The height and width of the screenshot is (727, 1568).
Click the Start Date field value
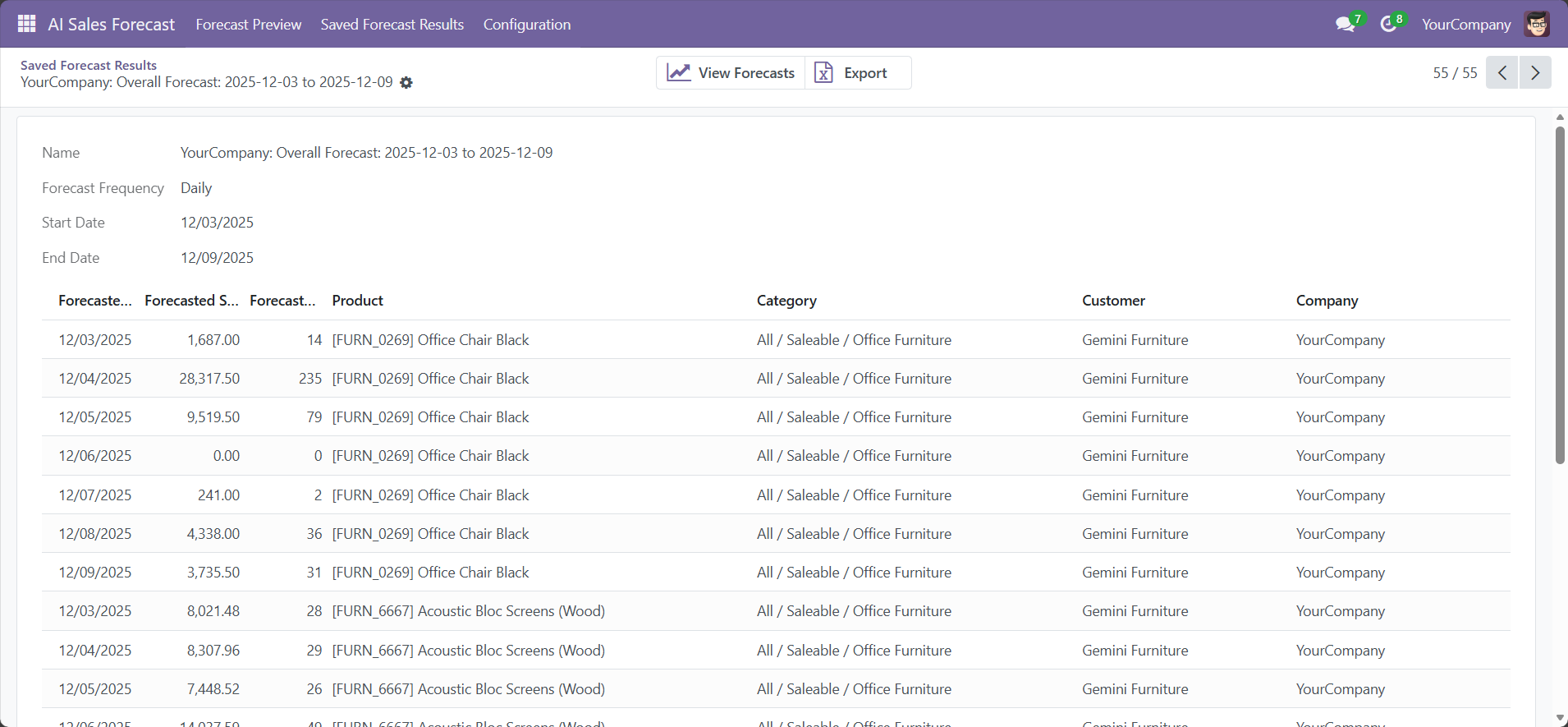(217, 223)
